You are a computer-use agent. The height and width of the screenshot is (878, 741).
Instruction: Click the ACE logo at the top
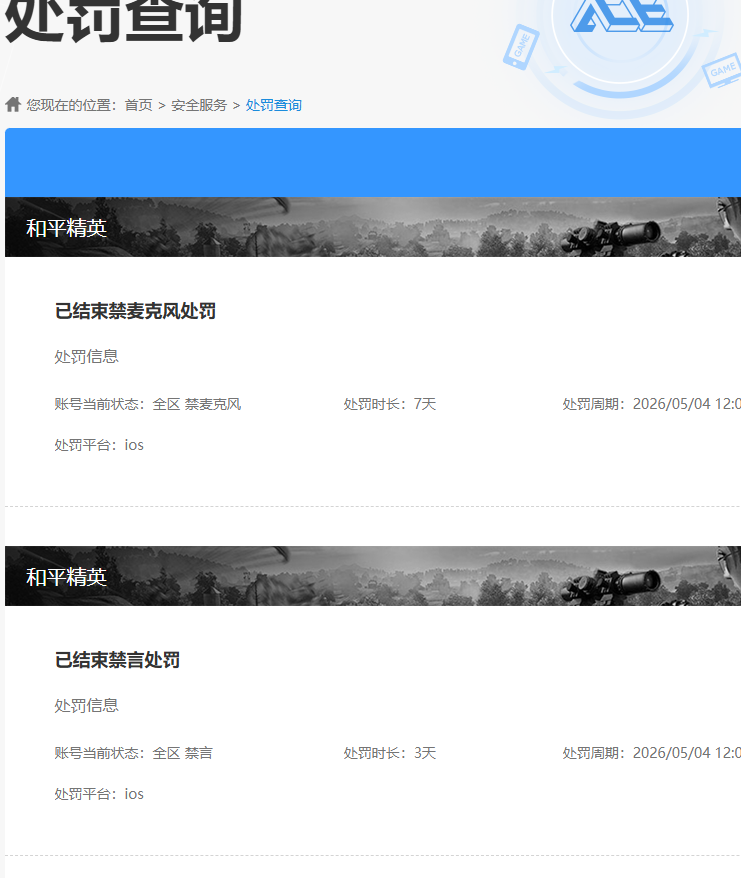click(621, 16)
